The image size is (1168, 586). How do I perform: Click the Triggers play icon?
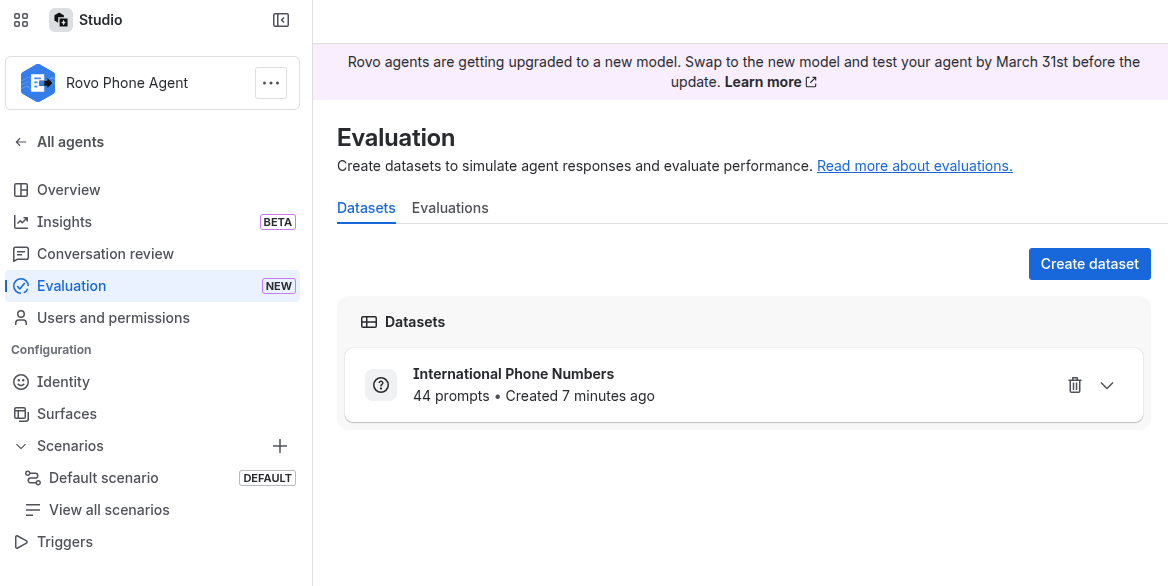[x=21, y=542]
